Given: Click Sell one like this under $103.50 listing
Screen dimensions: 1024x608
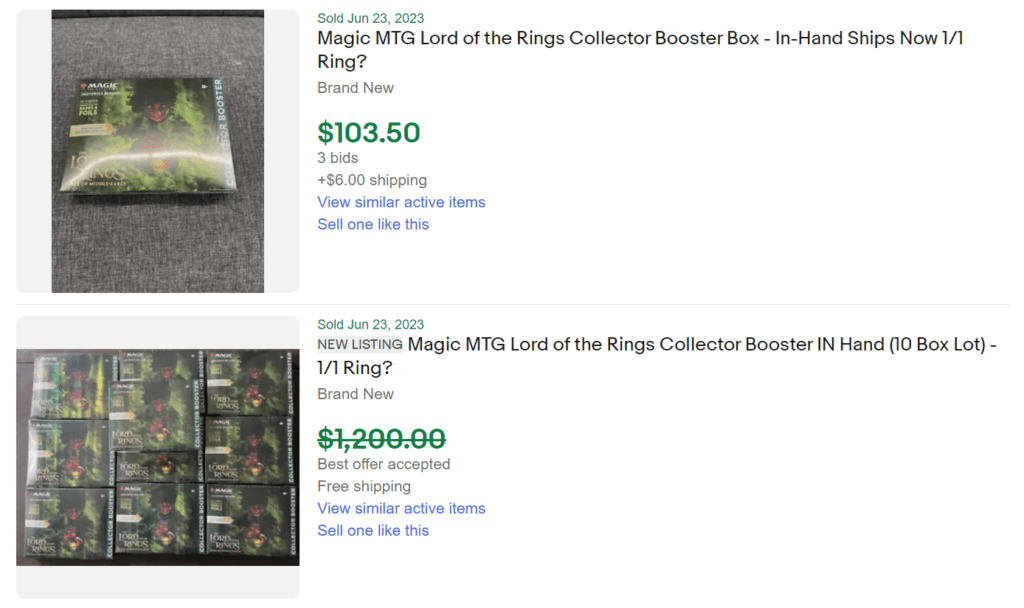Looking at the screenshot, I should [373, 224].
